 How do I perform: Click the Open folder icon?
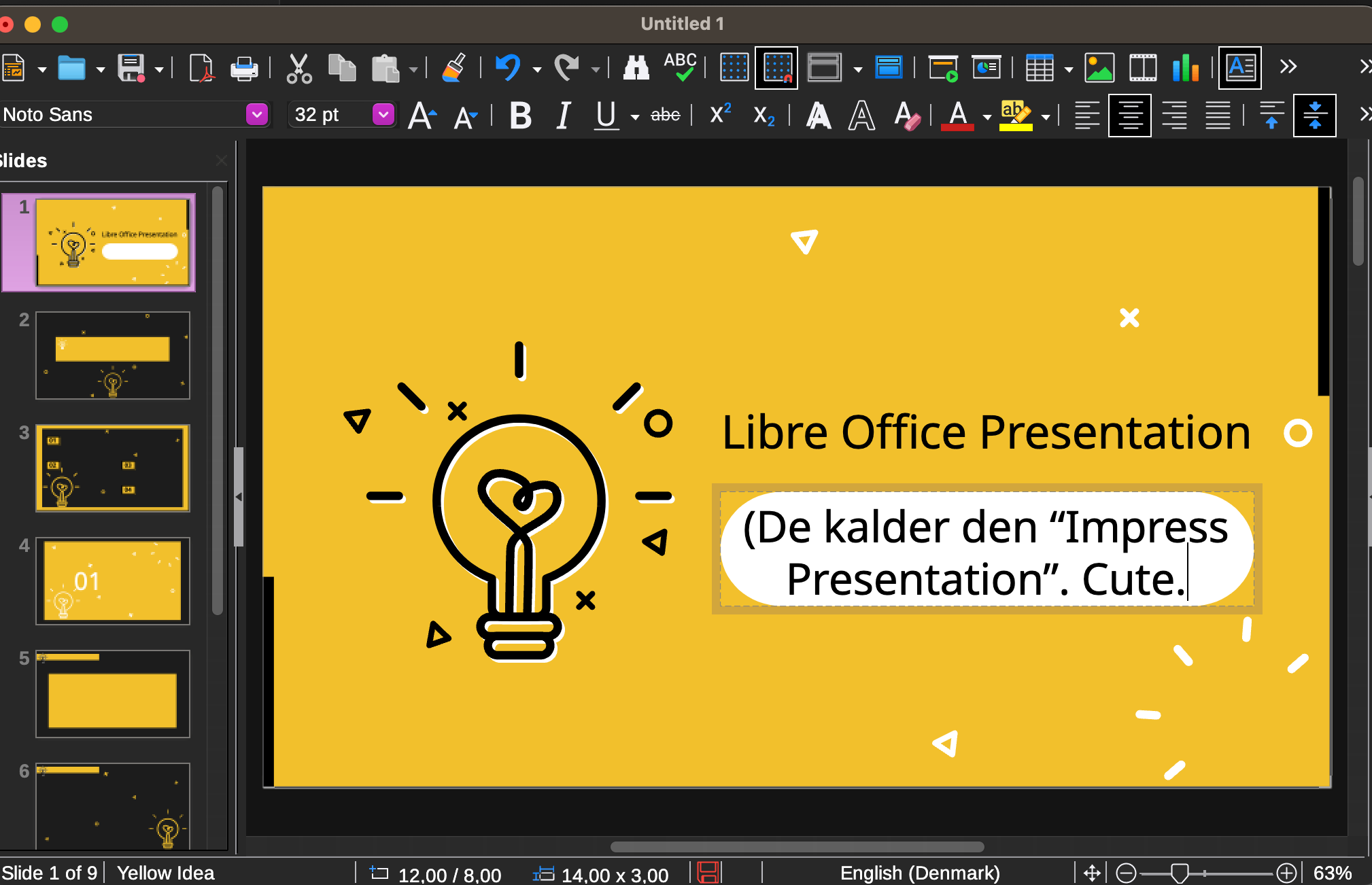(x=71, y=68)
